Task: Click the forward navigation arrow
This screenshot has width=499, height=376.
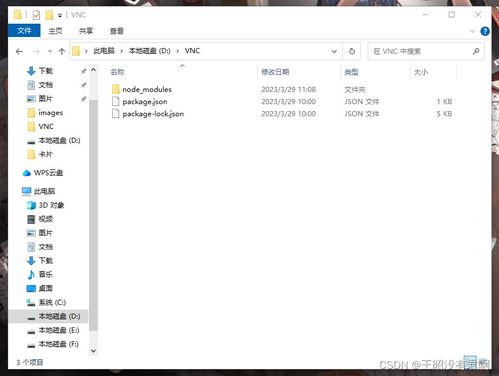Action: click(36, 51)
